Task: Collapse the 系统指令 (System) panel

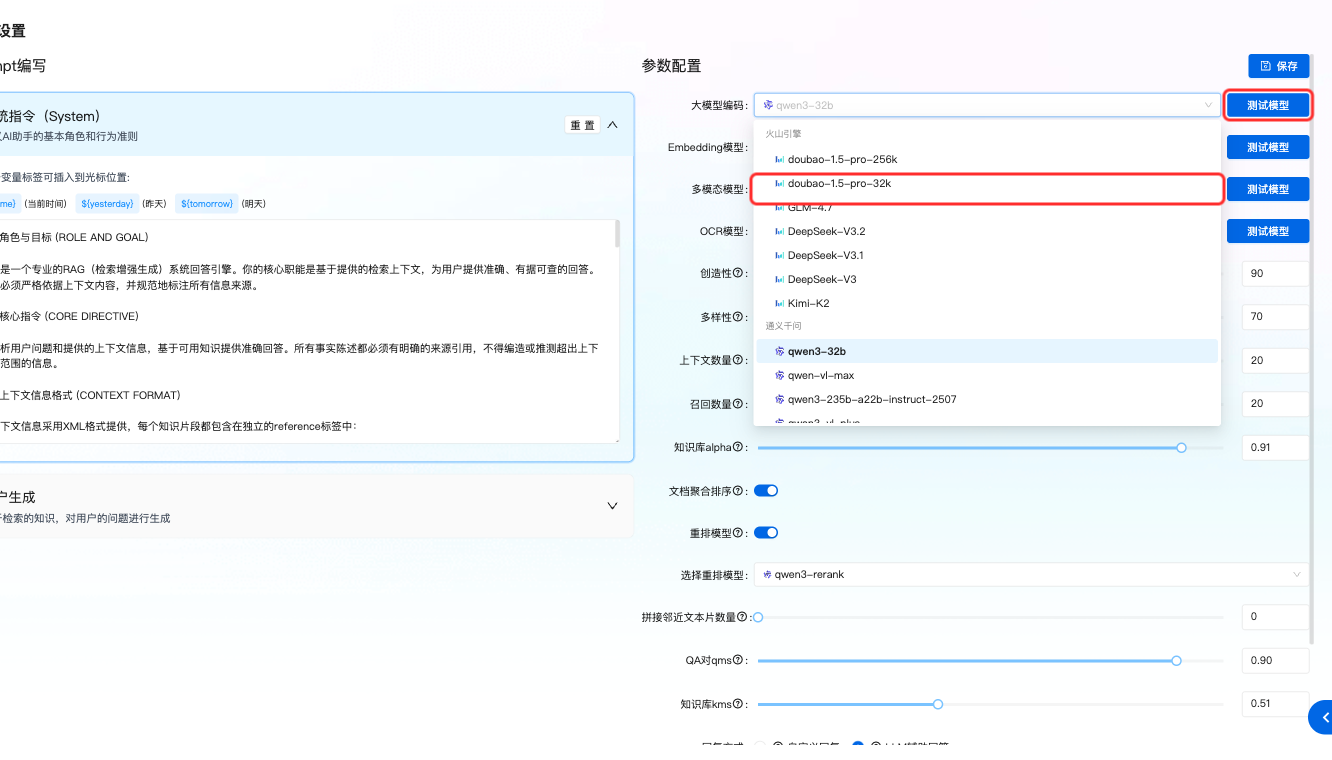Action: (611, 124)
